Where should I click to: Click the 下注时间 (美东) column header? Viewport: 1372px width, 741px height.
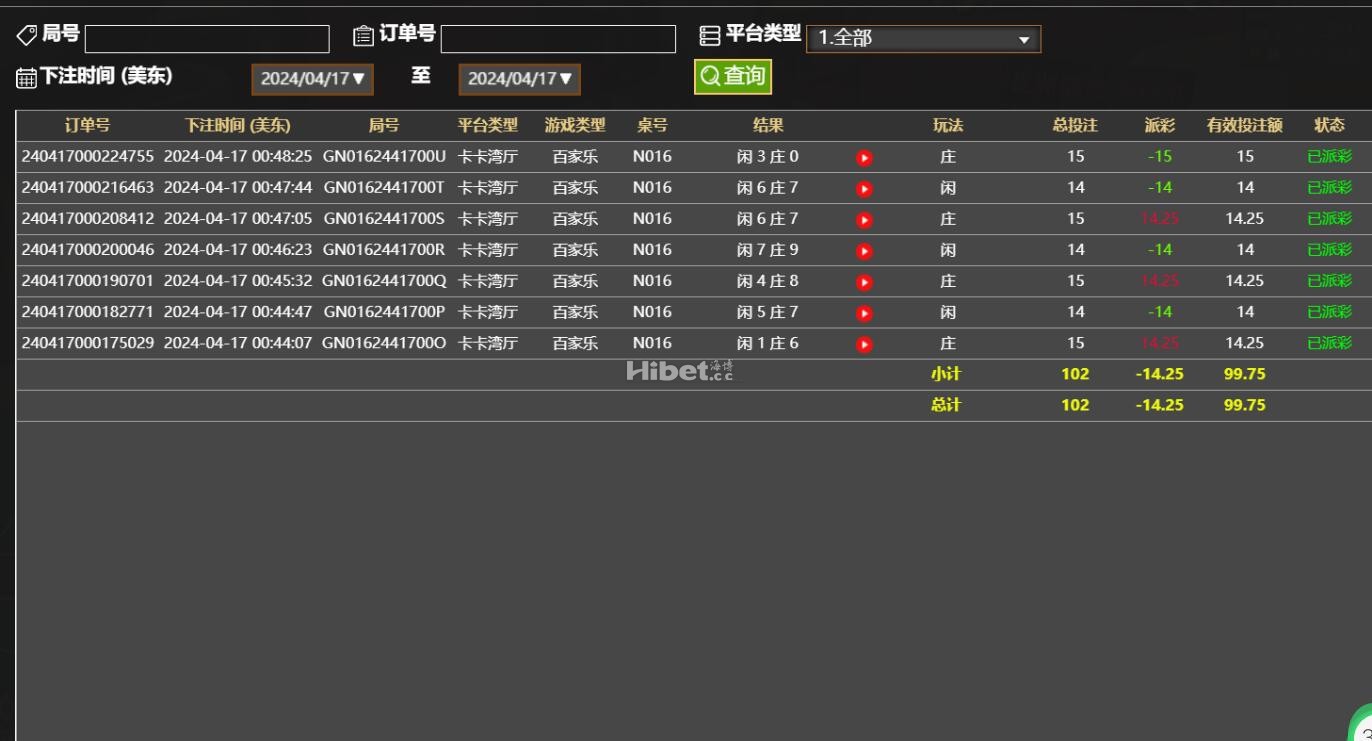pyautogui.click(x=237, y=125)
